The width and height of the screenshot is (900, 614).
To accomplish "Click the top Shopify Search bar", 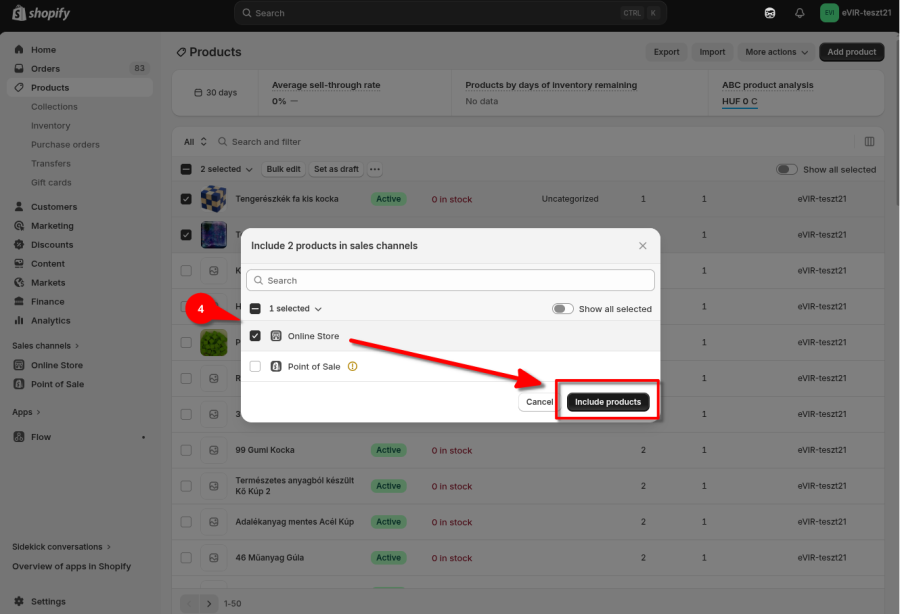I will pos(451,13).
